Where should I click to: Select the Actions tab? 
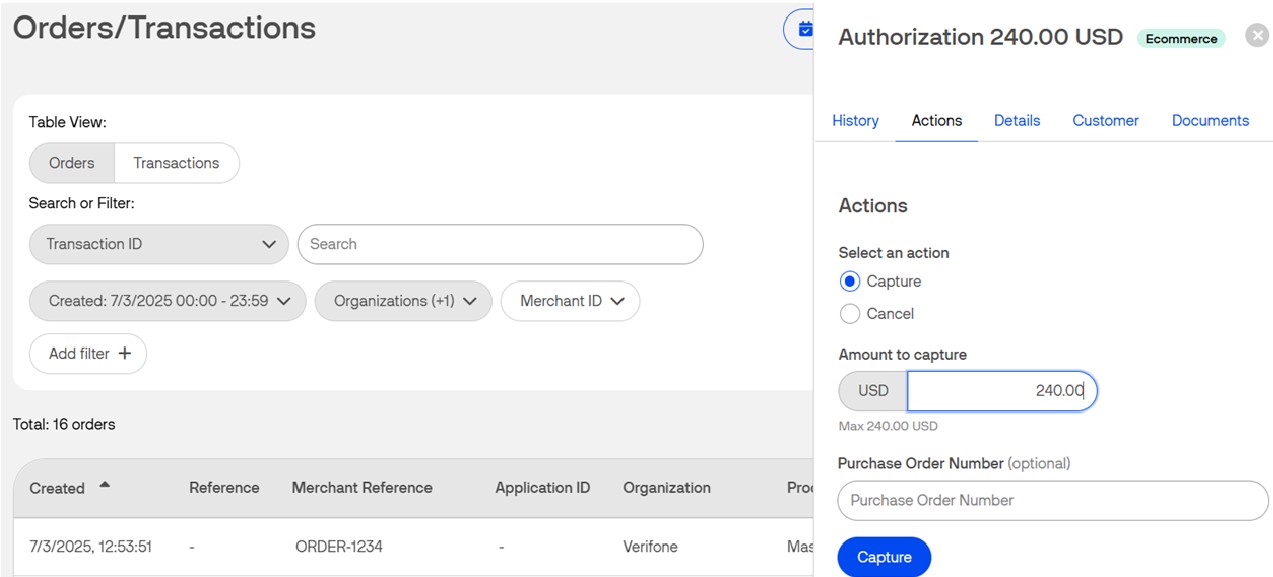click(x=937, y=121)
